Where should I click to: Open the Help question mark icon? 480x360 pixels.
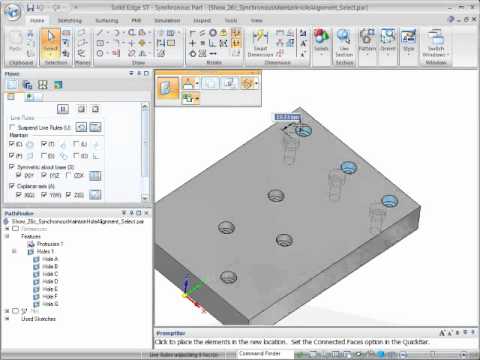[x=451, y=20]
